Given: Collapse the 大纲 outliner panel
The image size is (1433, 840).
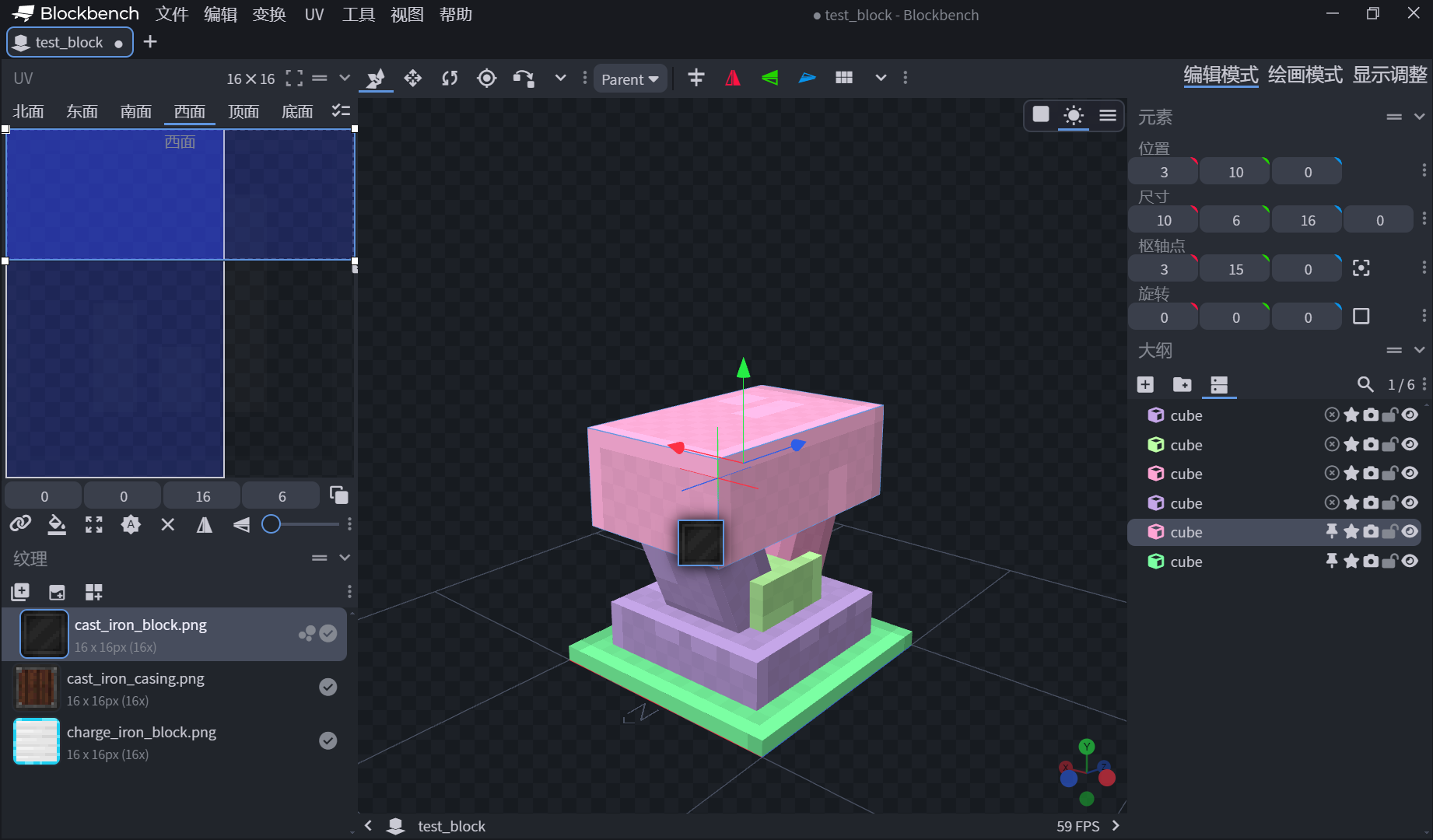Looking at the screenshot, I should coord(1419,350).
